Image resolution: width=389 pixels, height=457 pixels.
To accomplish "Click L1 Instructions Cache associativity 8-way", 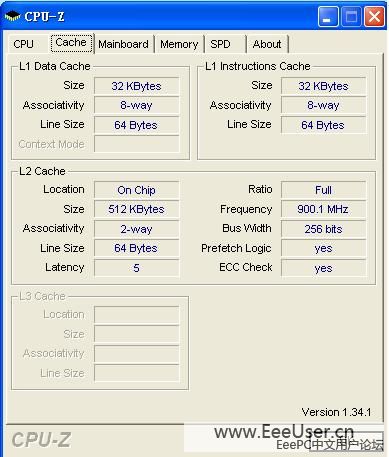I will [323, 105].
